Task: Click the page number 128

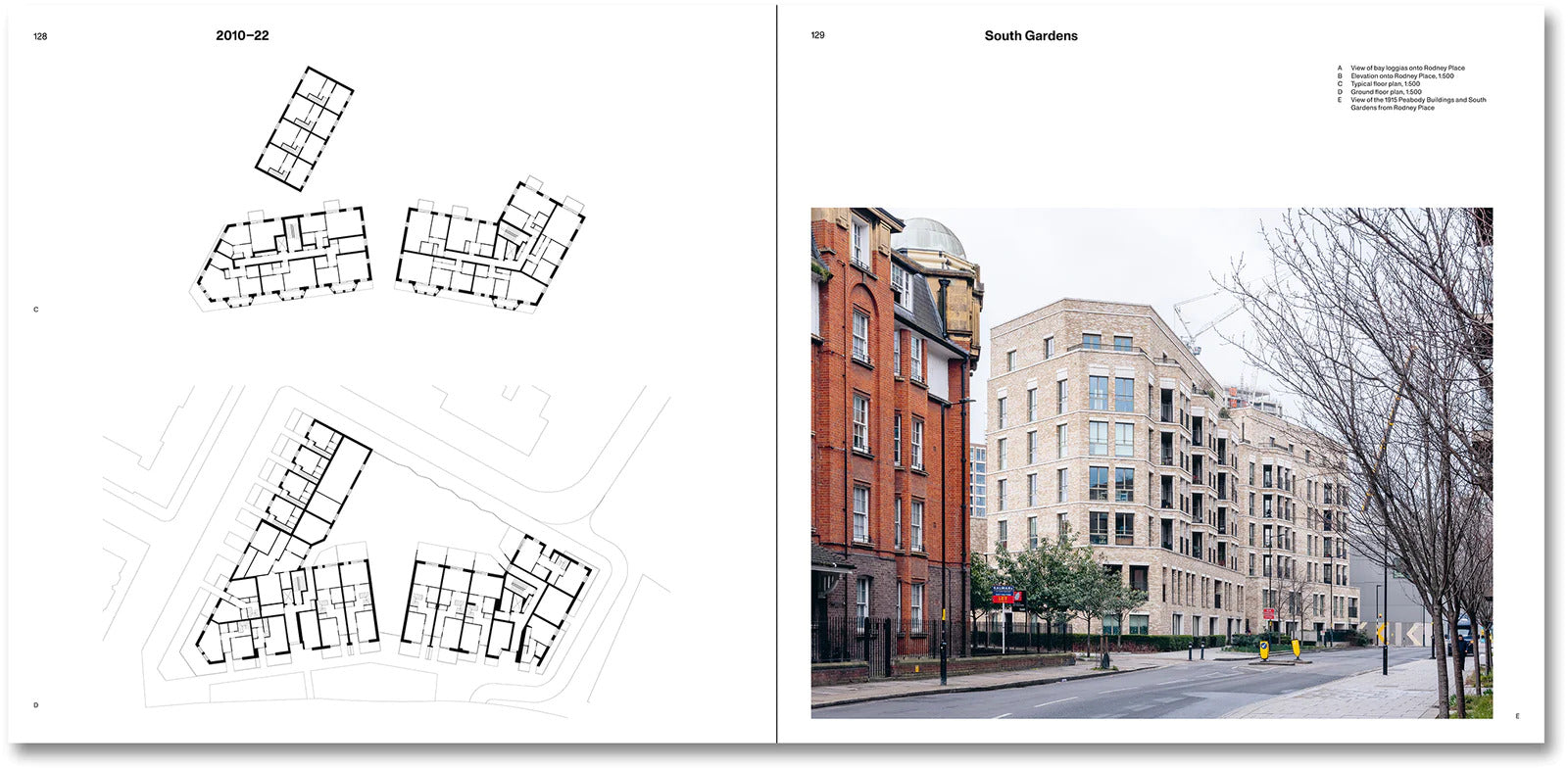Action: (40, 36)
